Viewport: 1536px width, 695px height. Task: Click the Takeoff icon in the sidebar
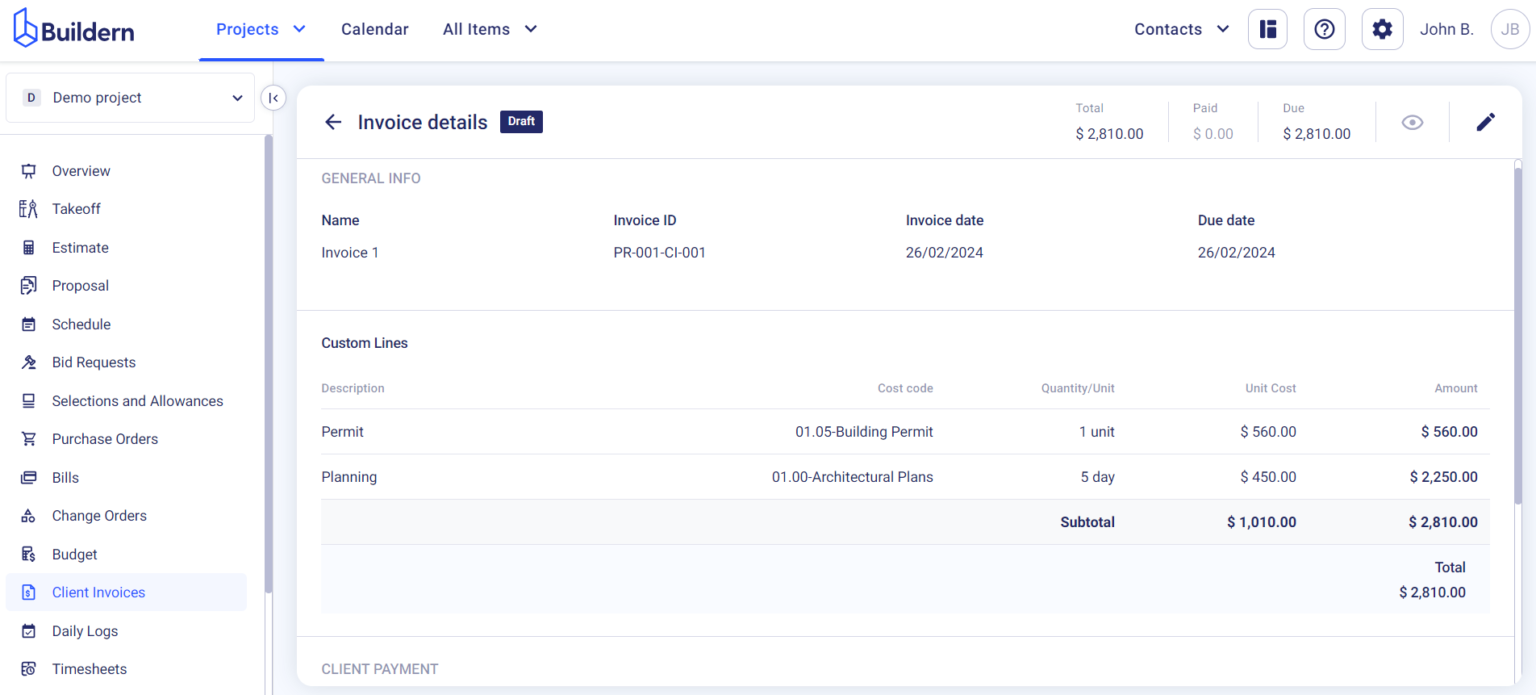[29, 209]
